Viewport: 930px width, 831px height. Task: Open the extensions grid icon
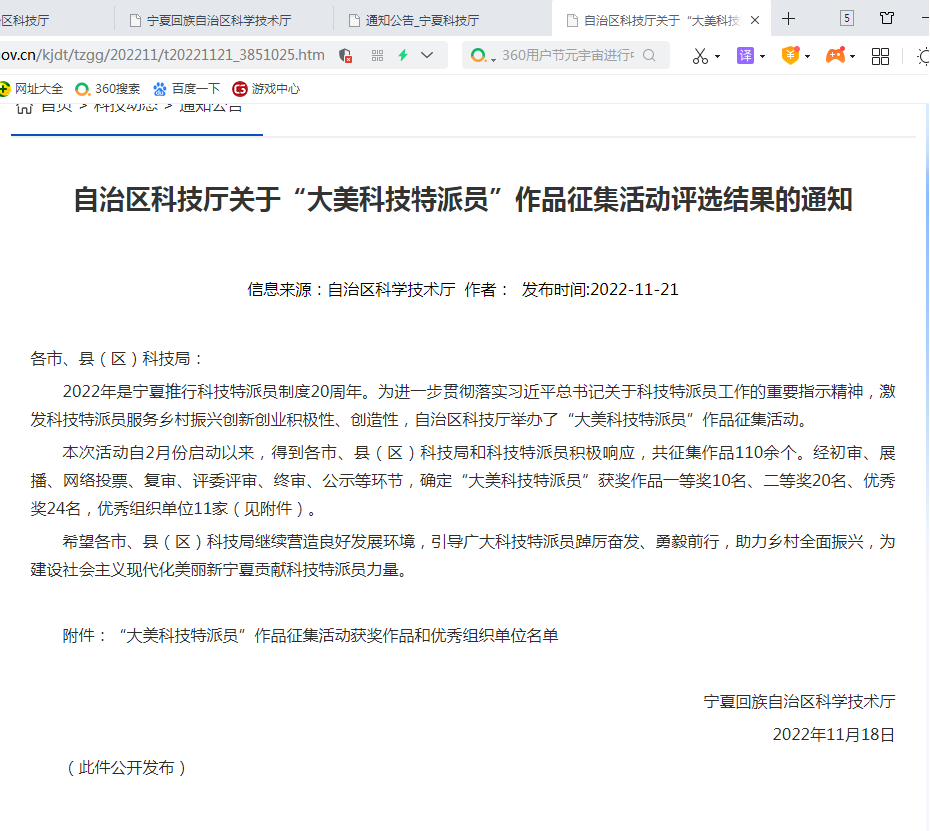880,56
